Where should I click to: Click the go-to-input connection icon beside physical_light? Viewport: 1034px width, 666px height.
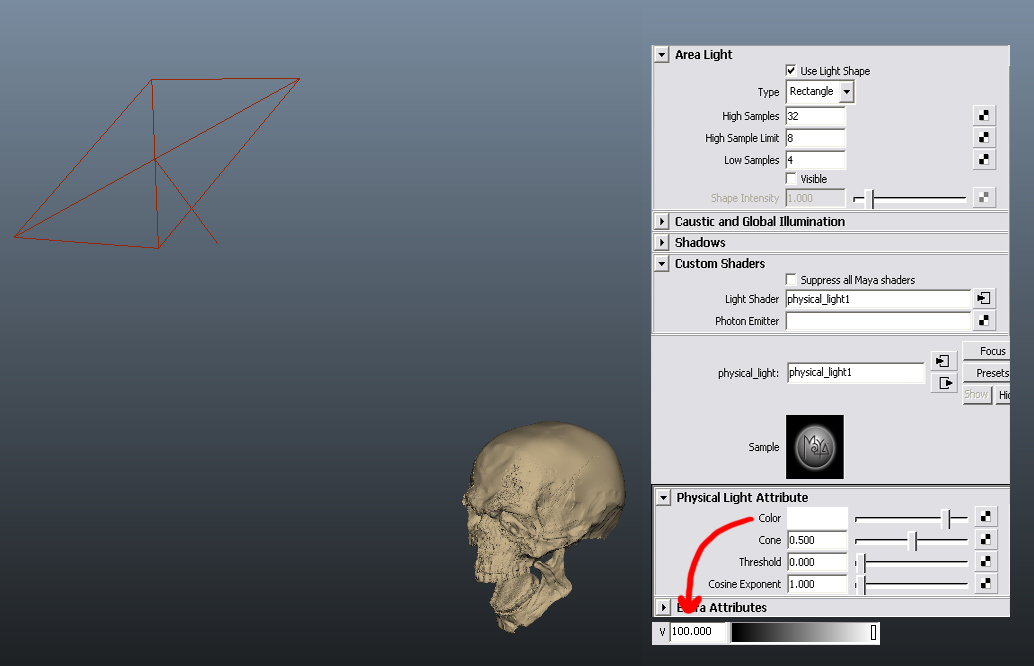[944, 361]
